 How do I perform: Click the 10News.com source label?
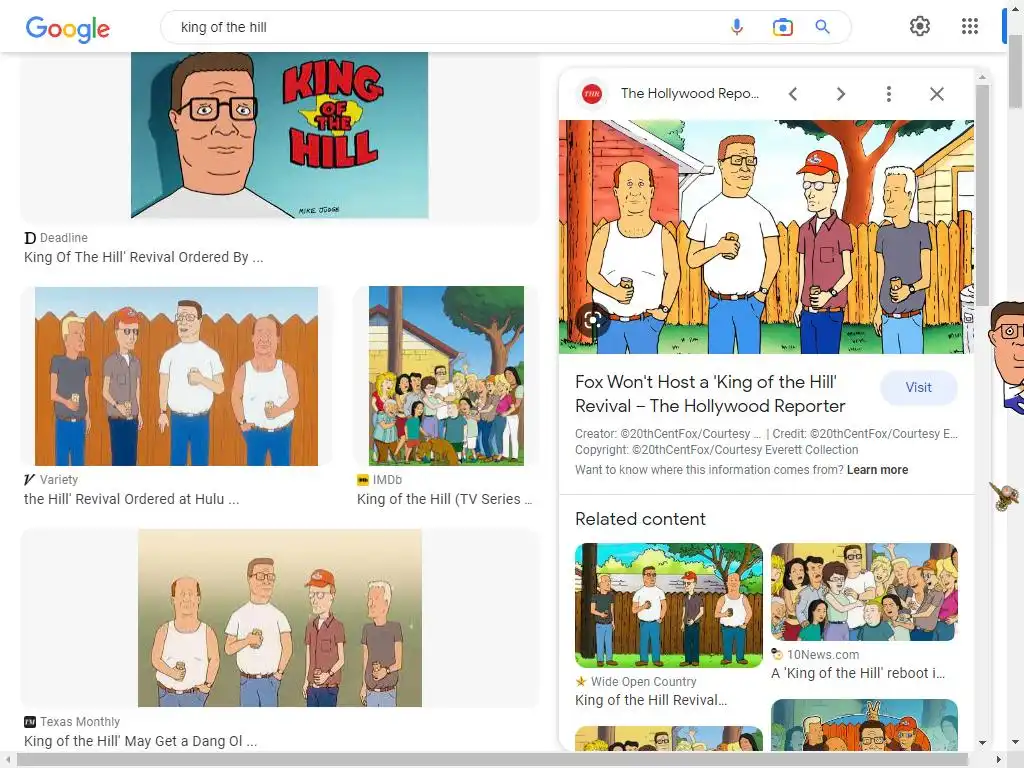823,654
